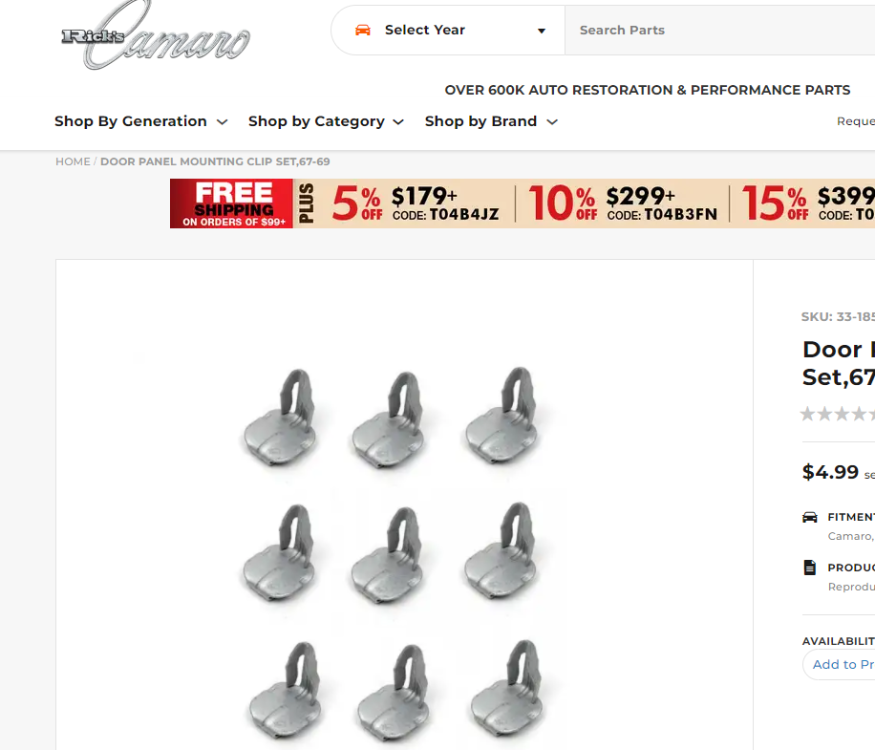Click the Product document icon
This screenshot has width=875, height=750.
pos(810,568)
